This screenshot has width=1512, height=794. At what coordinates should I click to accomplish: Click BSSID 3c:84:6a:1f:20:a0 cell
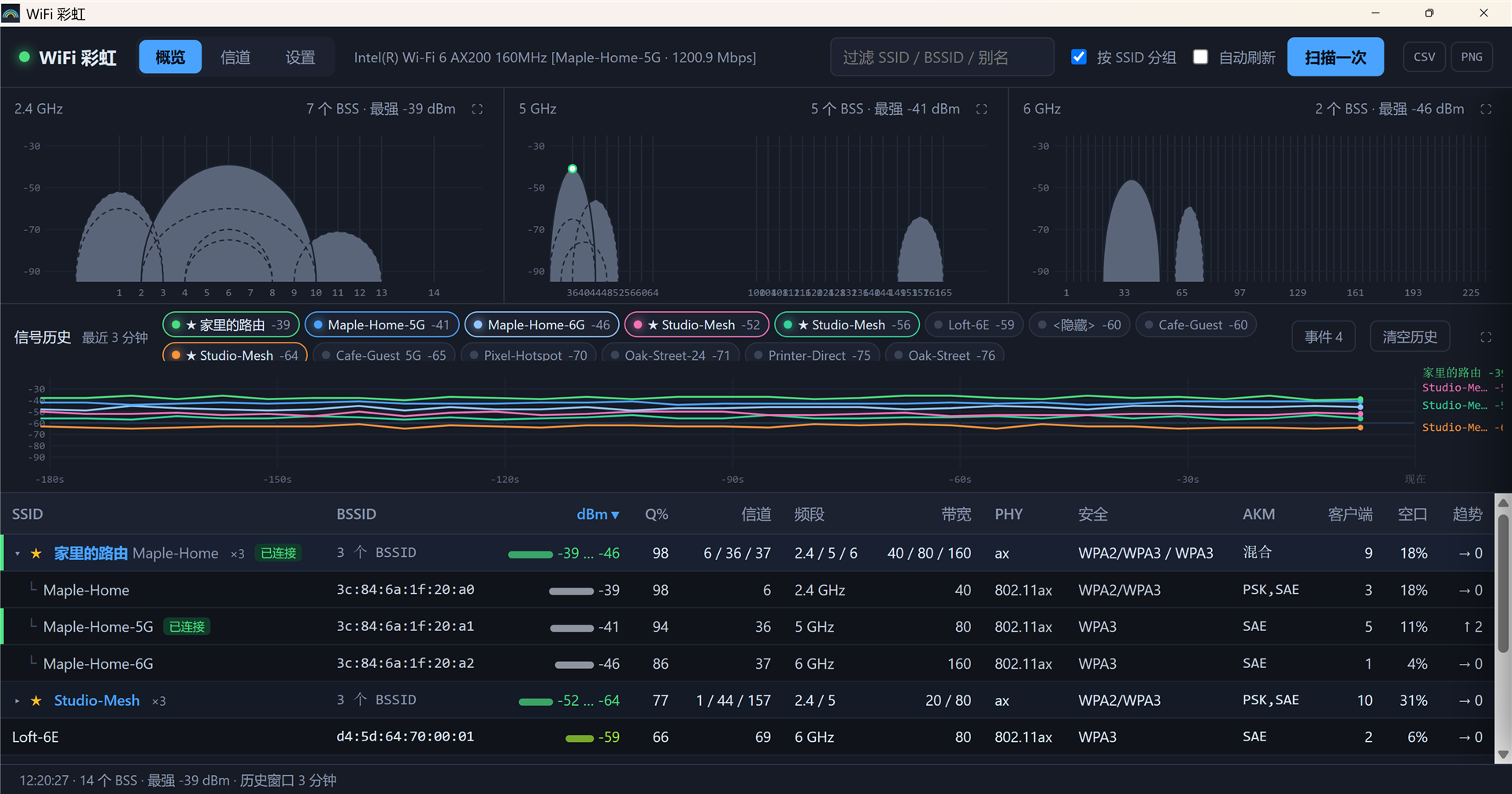tap(406, 590)
